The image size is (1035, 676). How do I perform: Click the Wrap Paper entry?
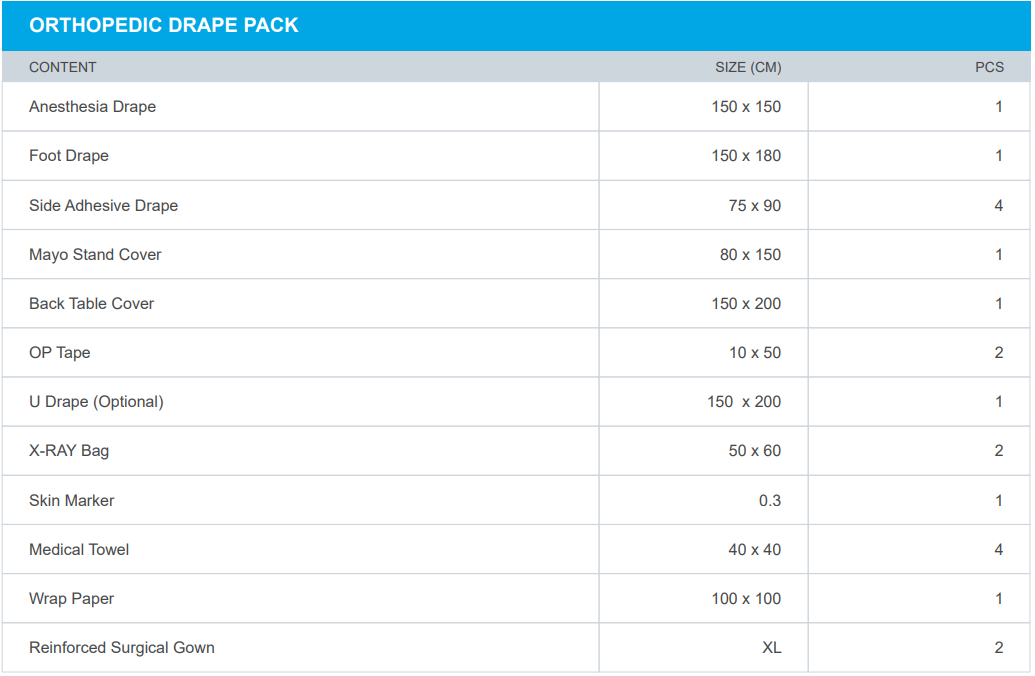[71, 599]
